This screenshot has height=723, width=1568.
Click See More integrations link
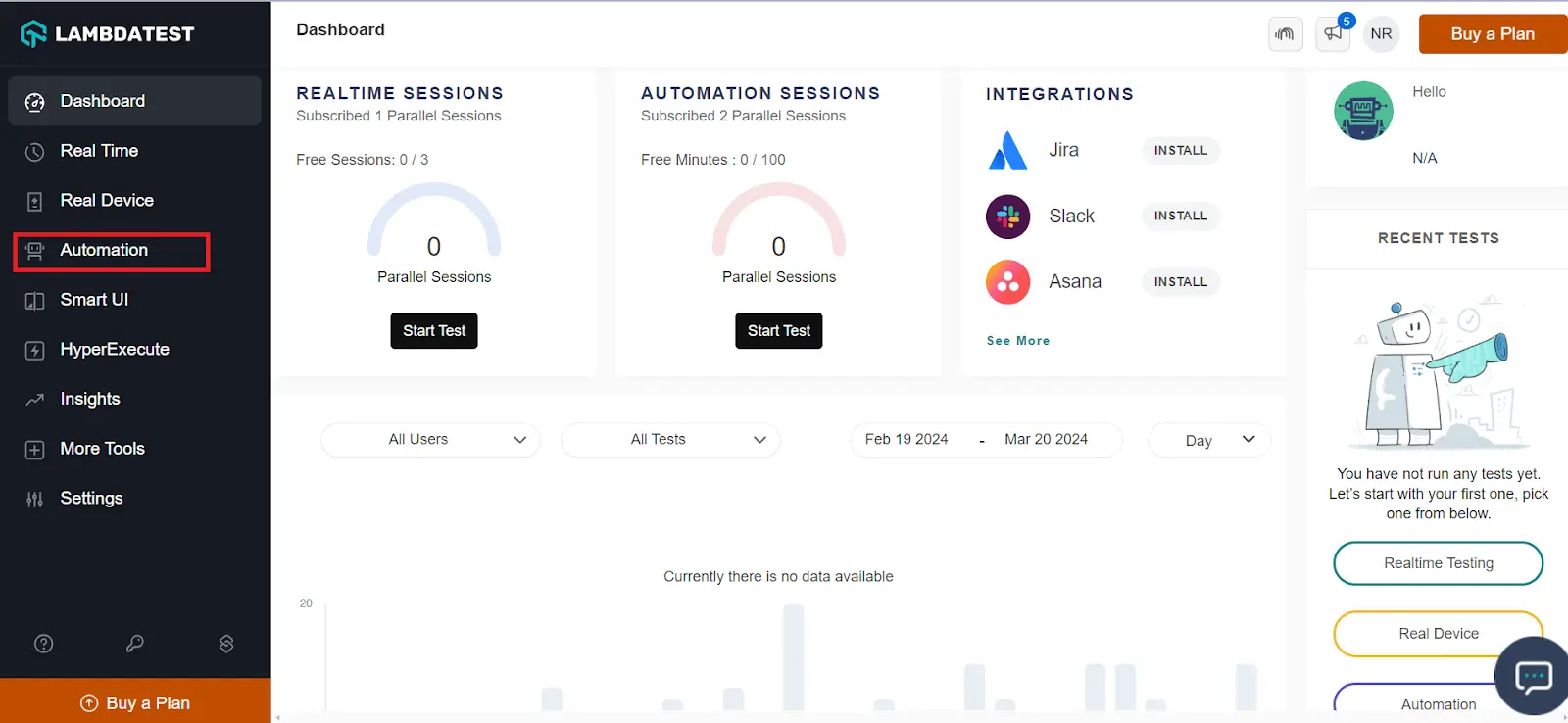click(x=1018, y=341)
